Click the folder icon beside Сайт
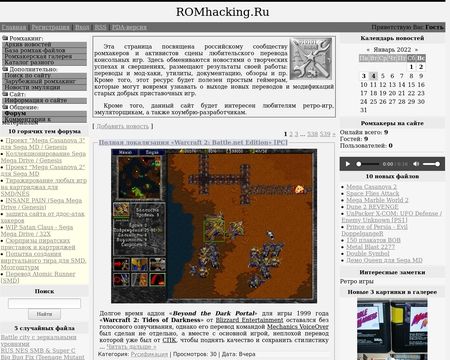450x360 pixels. (x=5, y=94)
